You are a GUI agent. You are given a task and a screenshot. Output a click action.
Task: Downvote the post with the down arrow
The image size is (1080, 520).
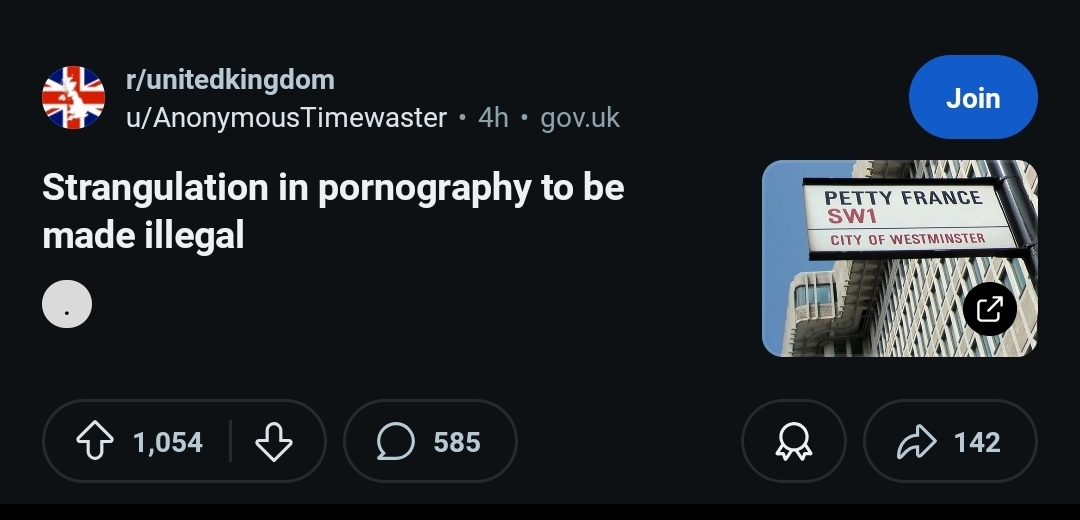click(274, 441)
